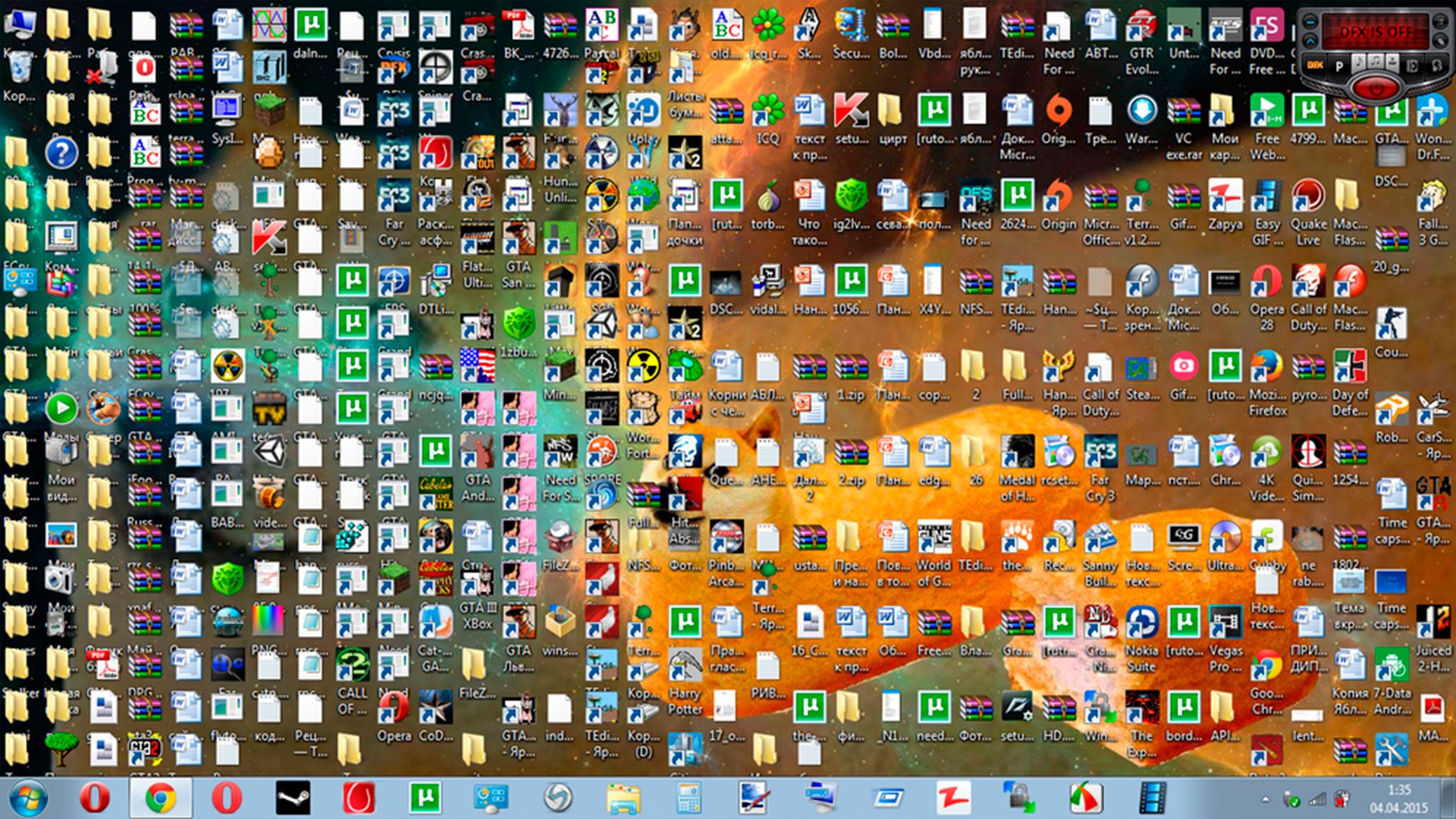The width and height of the screenshot is (1456, 819).
Task: Open the Mozilla Firefox shortcut
Action: pos(1266,368)
